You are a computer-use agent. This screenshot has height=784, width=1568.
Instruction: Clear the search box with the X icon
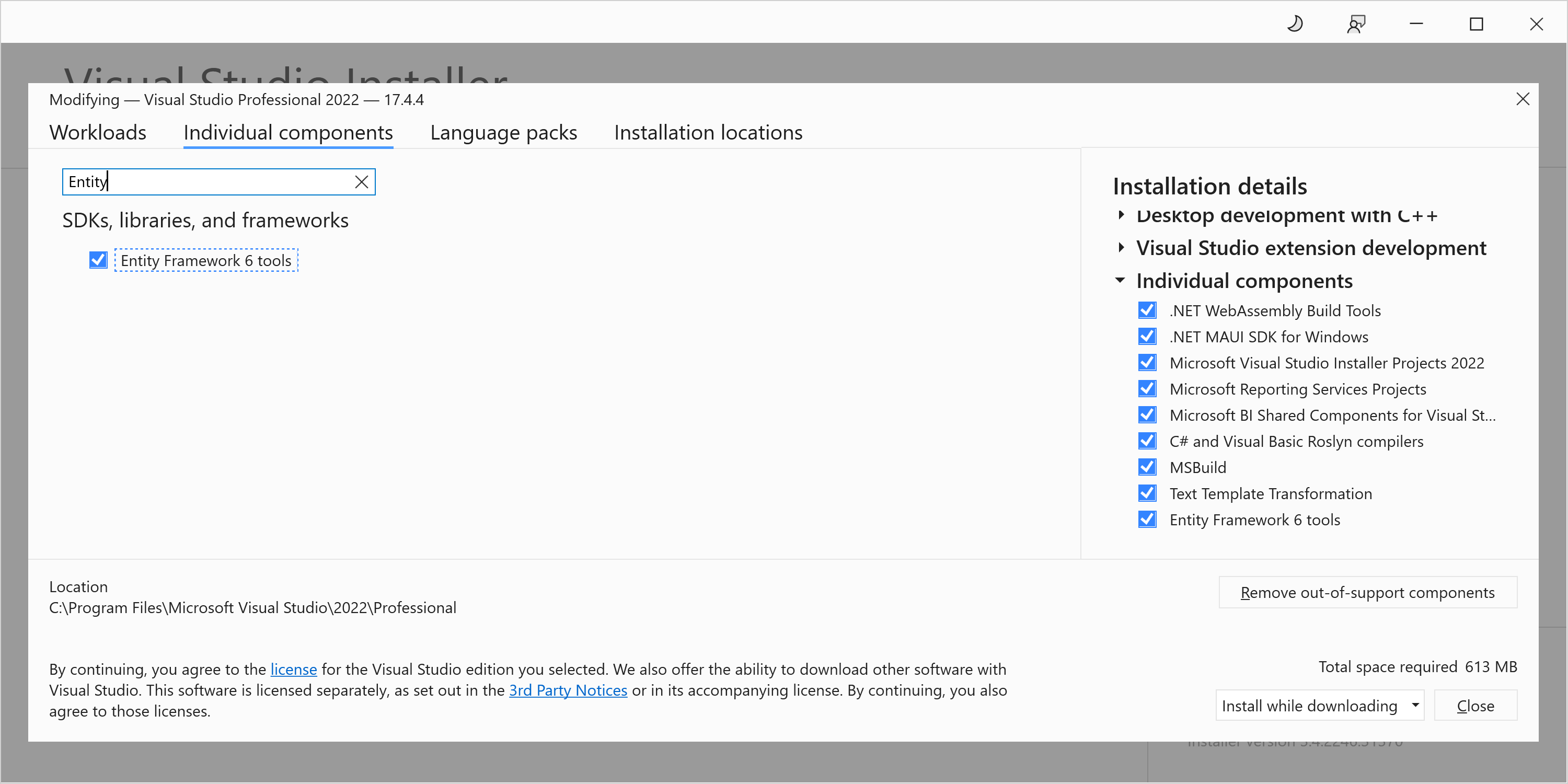tap(362, 182)
